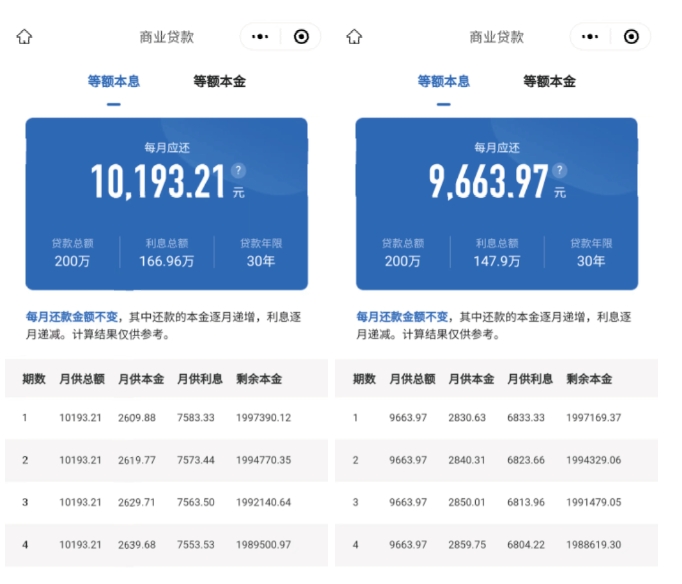Click the monthly amount 10,193.21
This screenshot has height=584, width=682.
point(158,181)
